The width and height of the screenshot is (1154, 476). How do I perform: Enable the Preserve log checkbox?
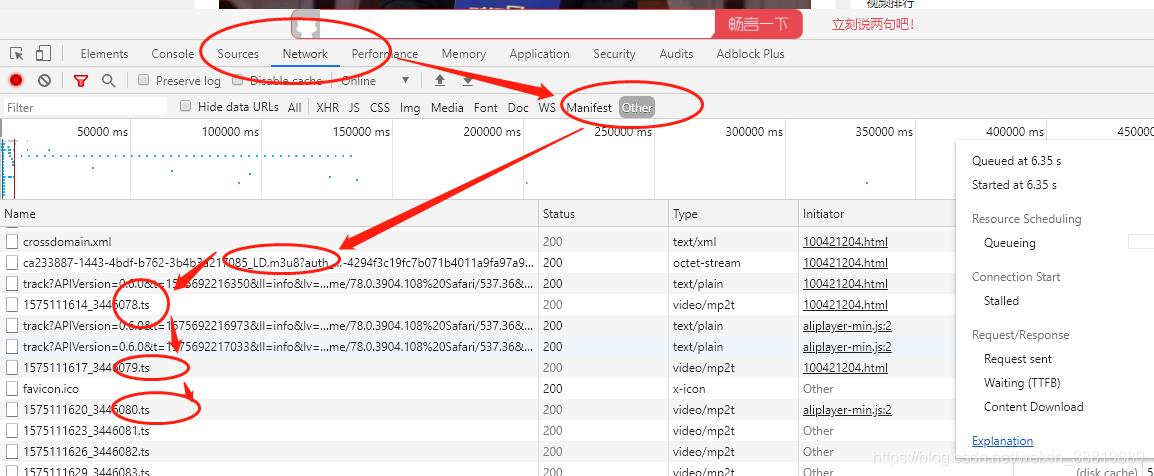click(144, 79)
